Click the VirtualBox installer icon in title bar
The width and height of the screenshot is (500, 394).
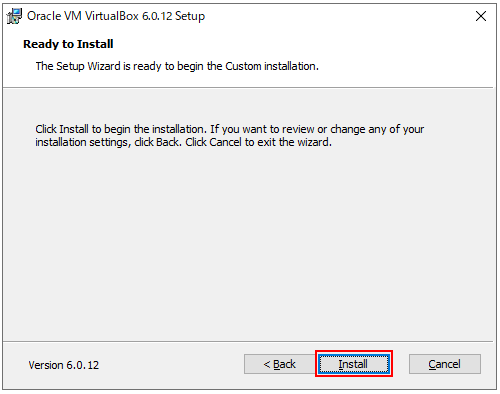pos(14,16)
